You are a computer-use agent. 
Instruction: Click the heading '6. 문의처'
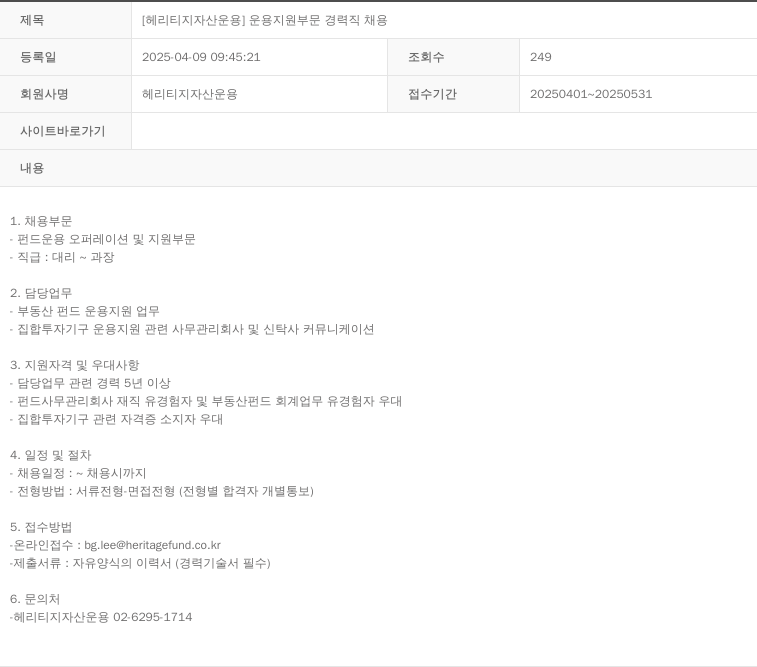pyautogui.click(x=35, y=599)
